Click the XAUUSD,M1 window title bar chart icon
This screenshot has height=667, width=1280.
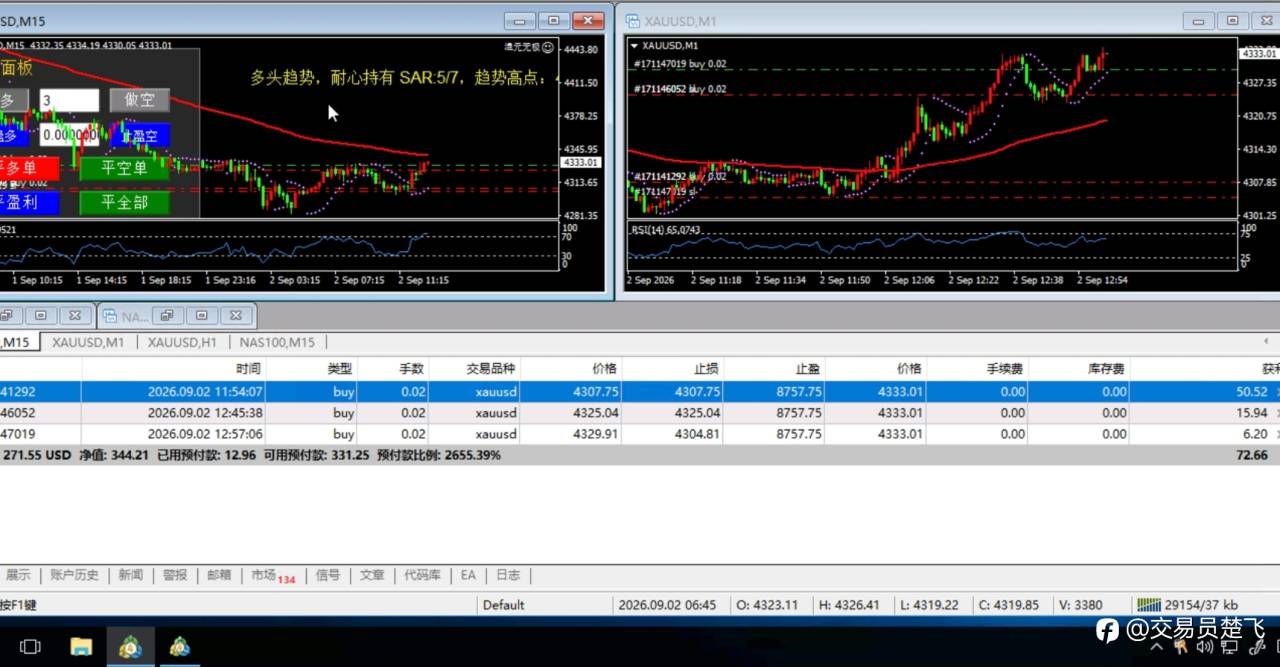[x=633, y=21]
